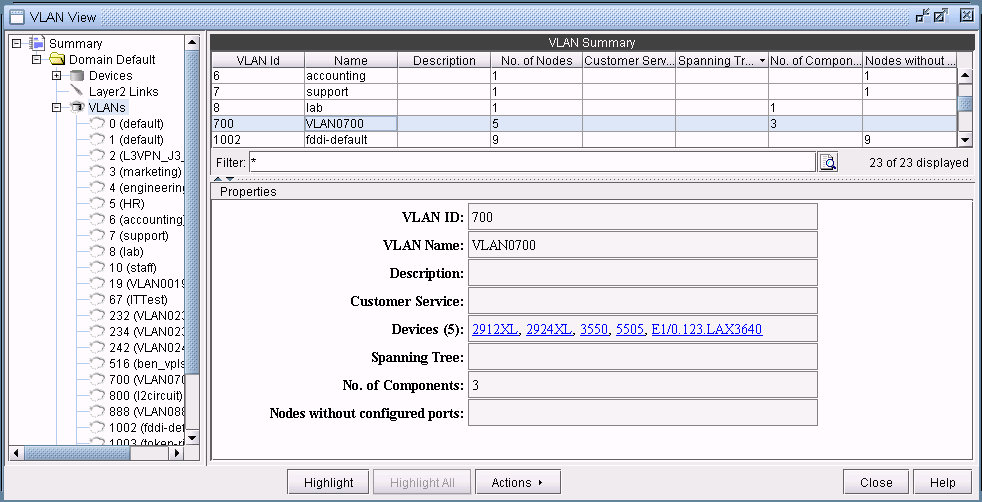Click the Summary root node icon

[38, 44]
